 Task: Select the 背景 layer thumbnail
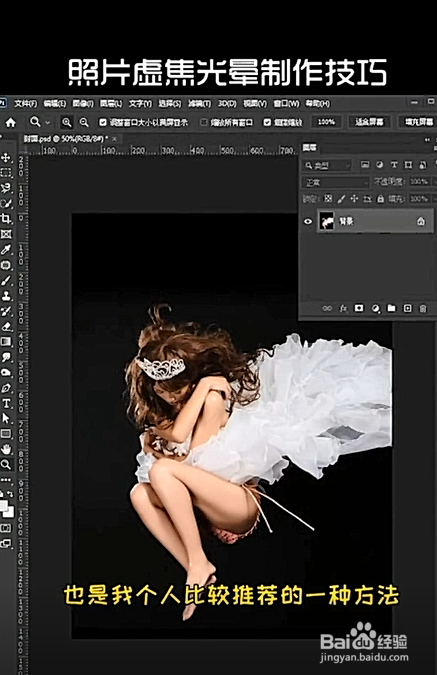click(326, 222)
